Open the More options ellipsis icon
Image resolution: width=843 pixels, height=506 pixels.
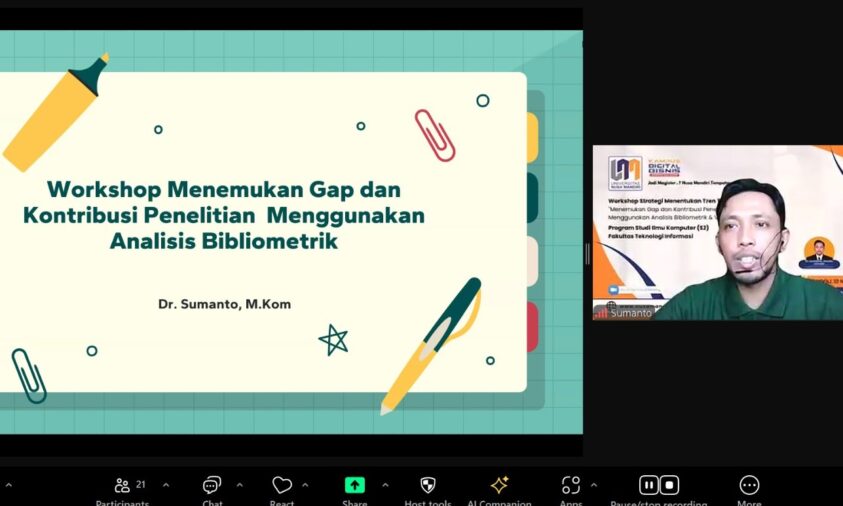(x=749, y=485)
